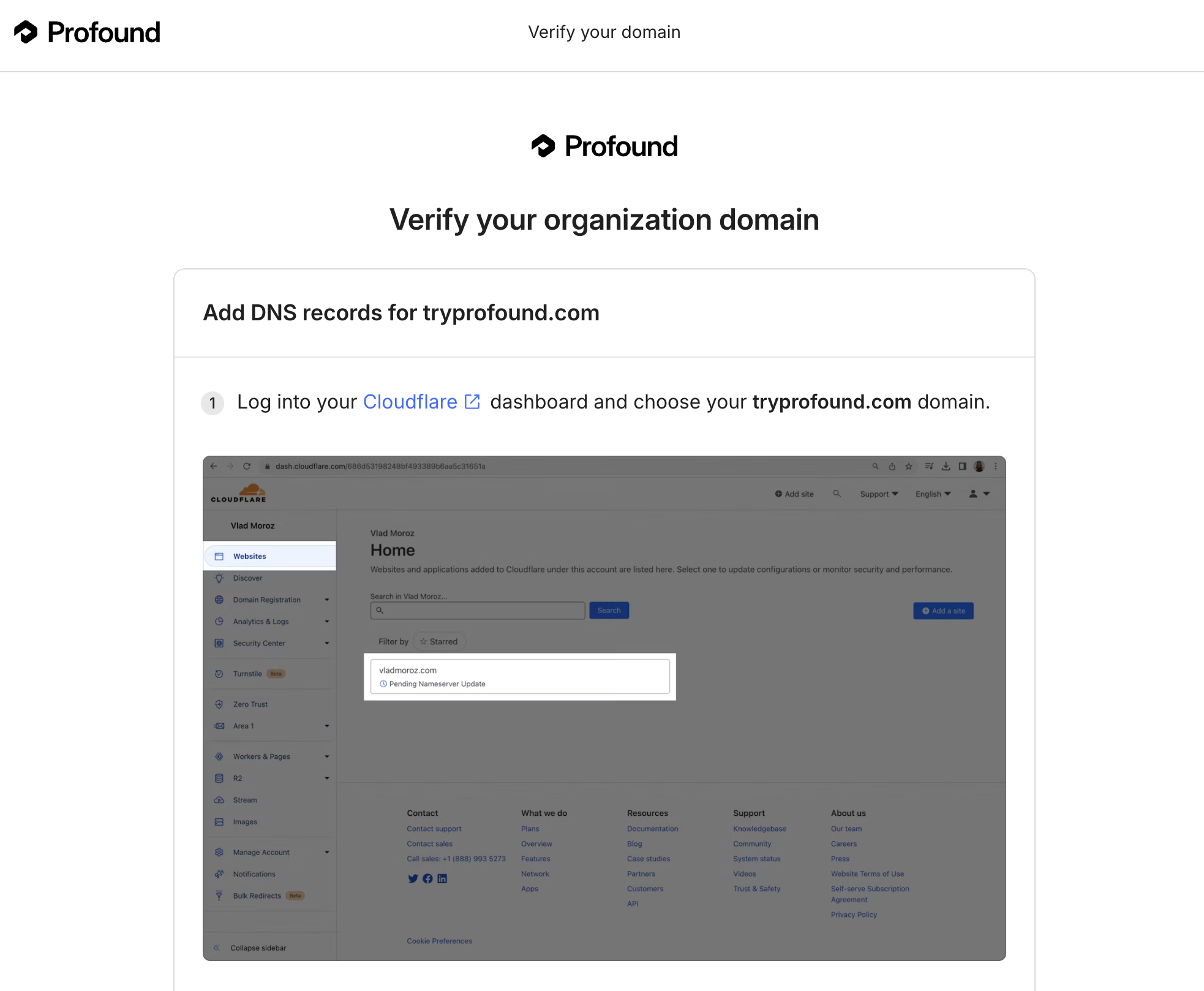The height and width of the screenshot is (991, 1204).
Task: Click the browser bookmark star icon in screenshot
Action: tap(909, 466)
